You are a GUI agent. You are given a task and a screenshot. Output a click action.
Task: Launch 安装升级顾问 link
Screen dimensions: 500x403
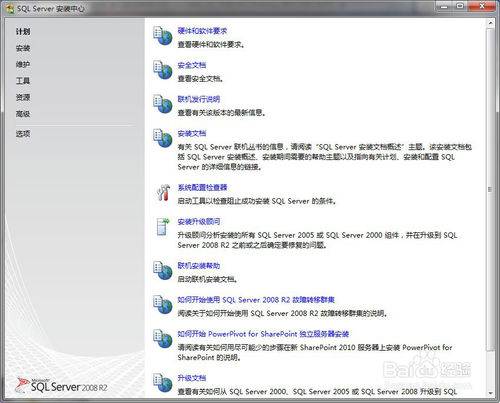coord(198,222)
